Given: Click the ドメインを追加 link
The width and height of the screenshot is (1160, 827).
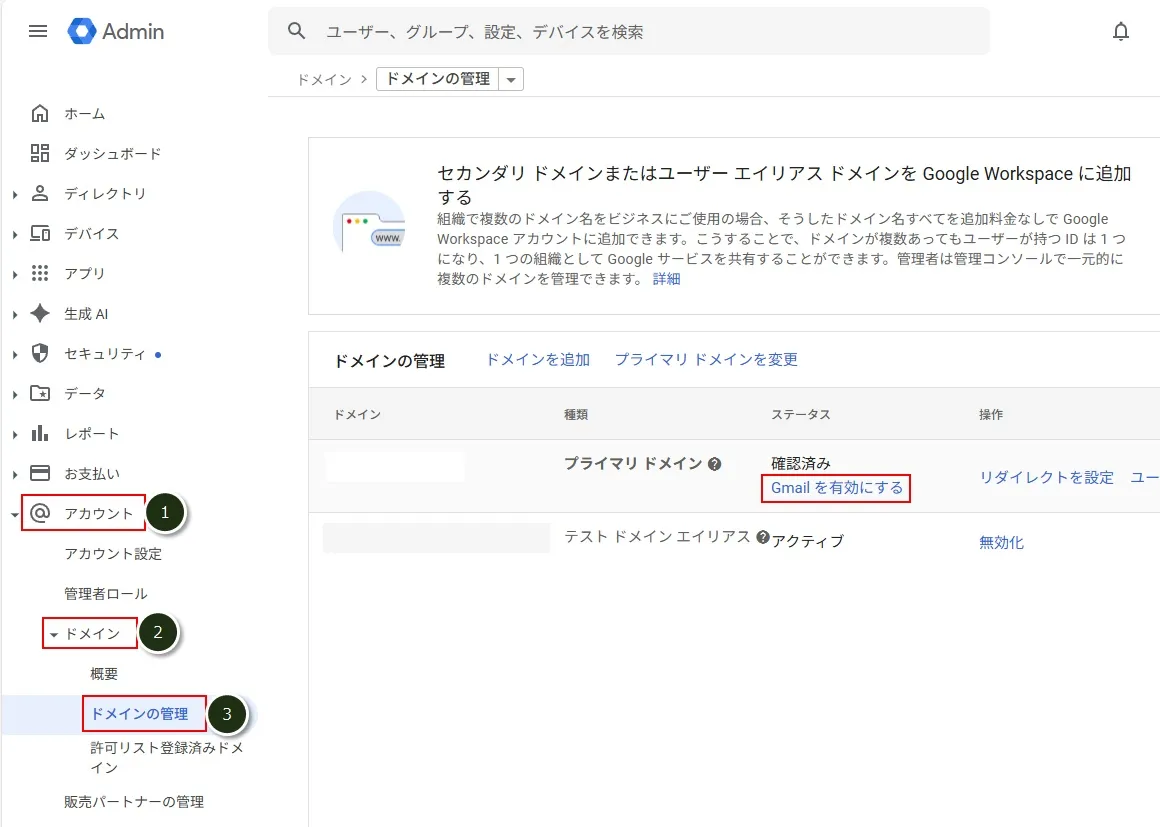Looking at the screenshot, I should [x=537, y=359].
